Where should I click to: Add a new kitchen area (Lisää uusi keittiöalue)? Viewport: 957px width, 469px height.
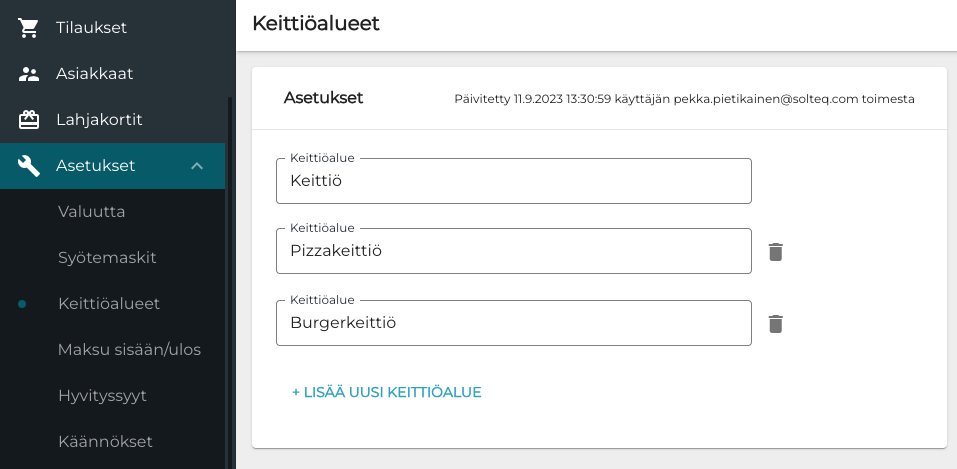(x=386, y=392)
